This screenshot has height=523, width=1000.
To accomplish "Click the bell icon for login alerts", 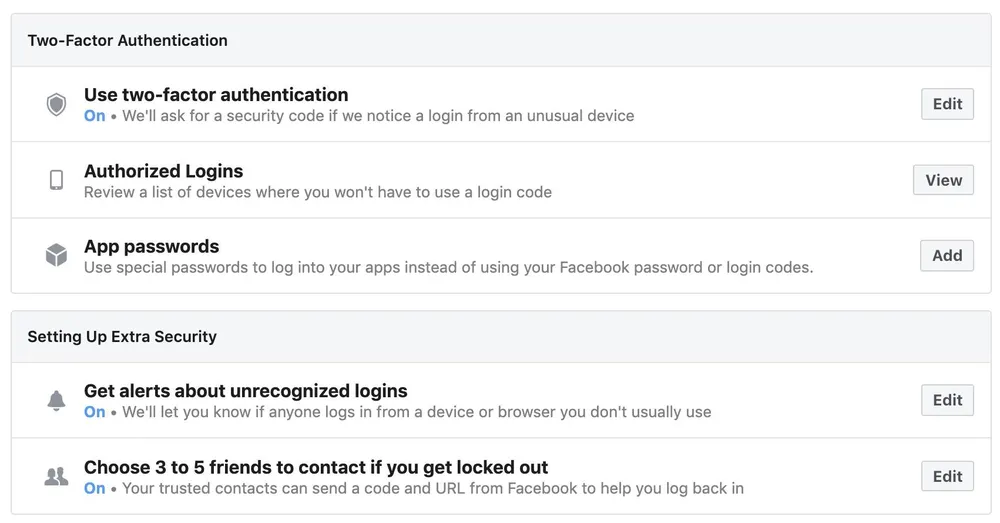I will (x=57, y=400).
